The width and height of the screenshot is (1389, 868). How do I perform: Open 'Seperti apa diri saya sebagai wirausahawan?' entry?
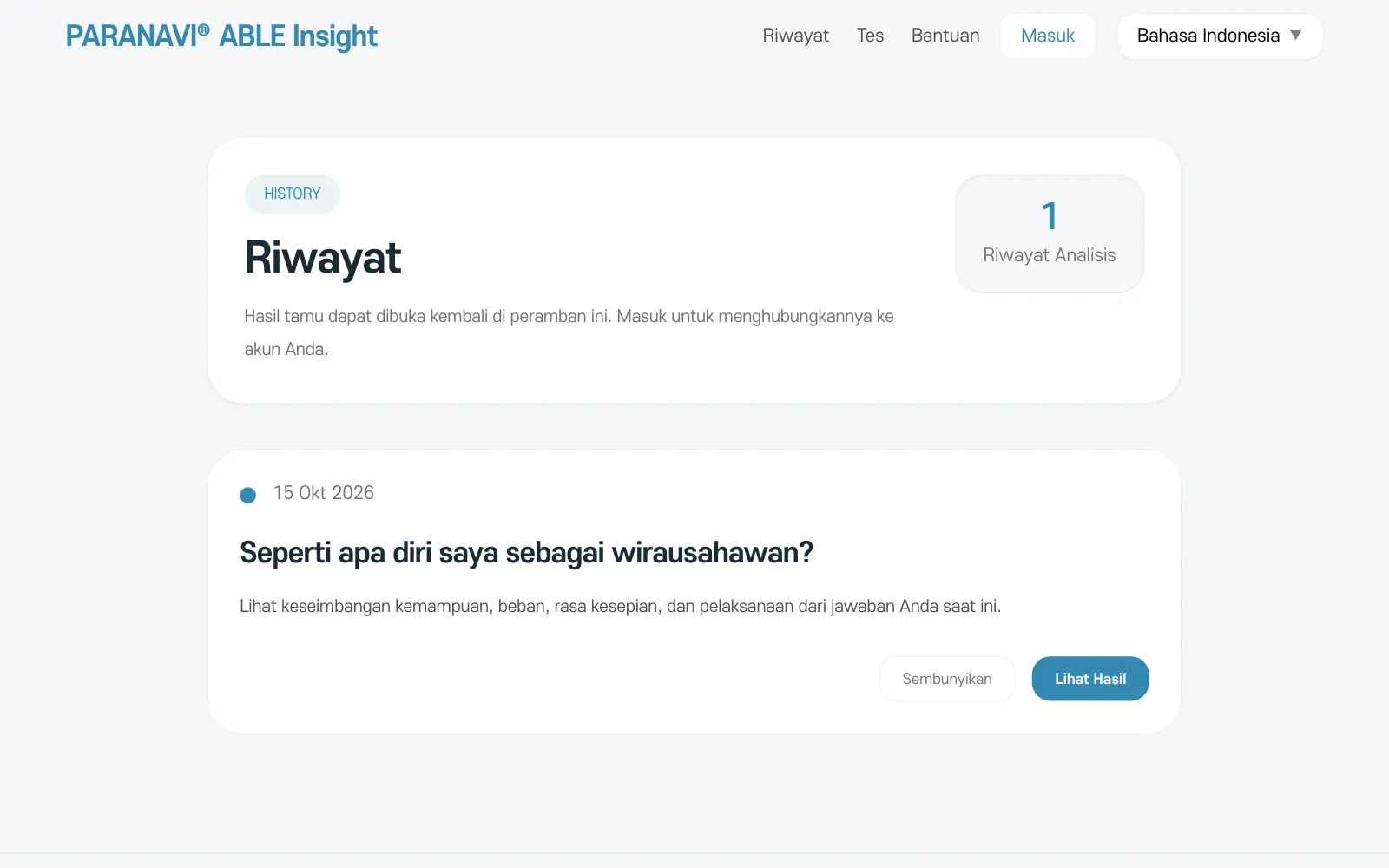click(526, 553)
